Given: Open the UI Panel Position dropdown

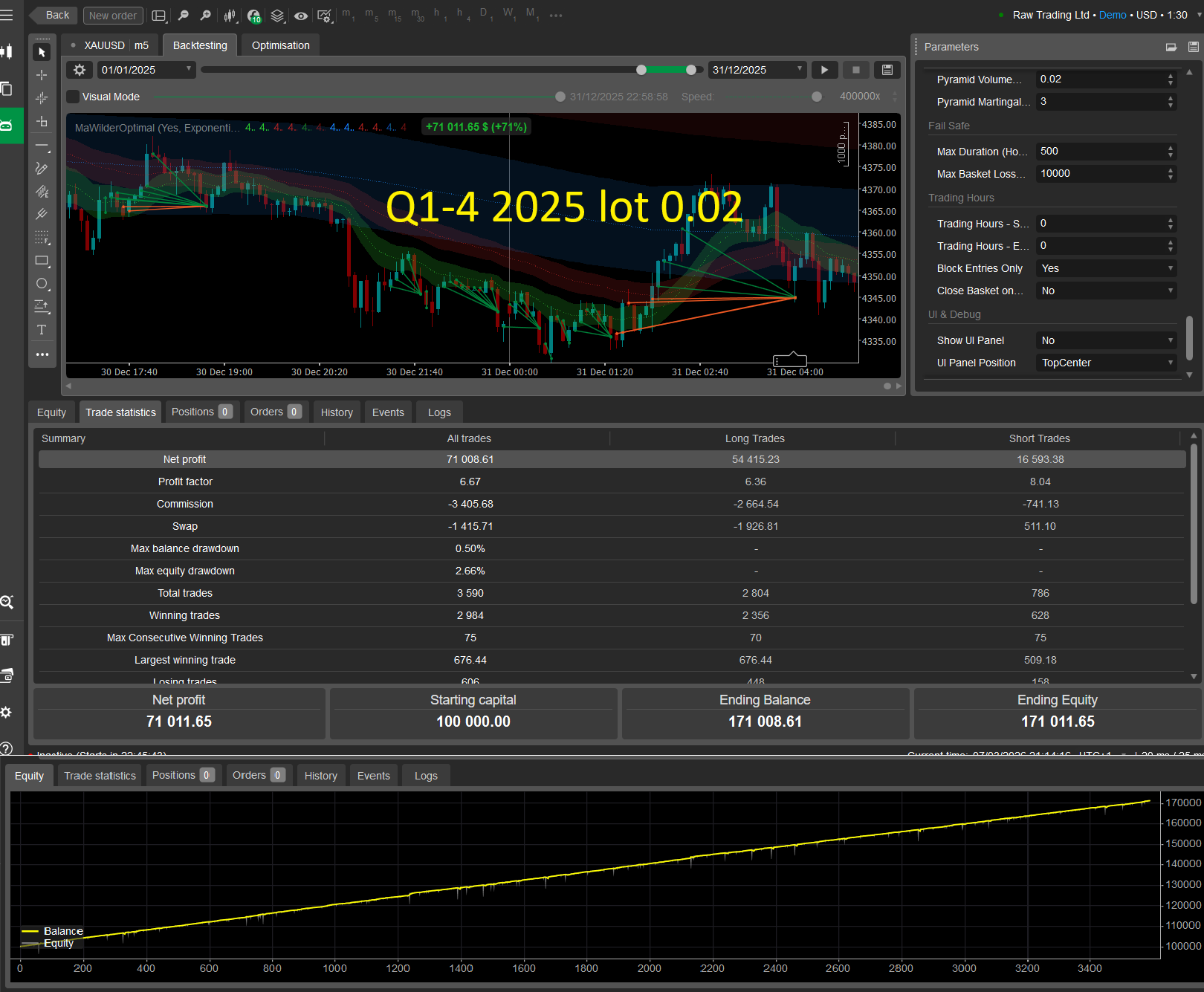Looking at the screenshot, I should (x=1106, y=363).
